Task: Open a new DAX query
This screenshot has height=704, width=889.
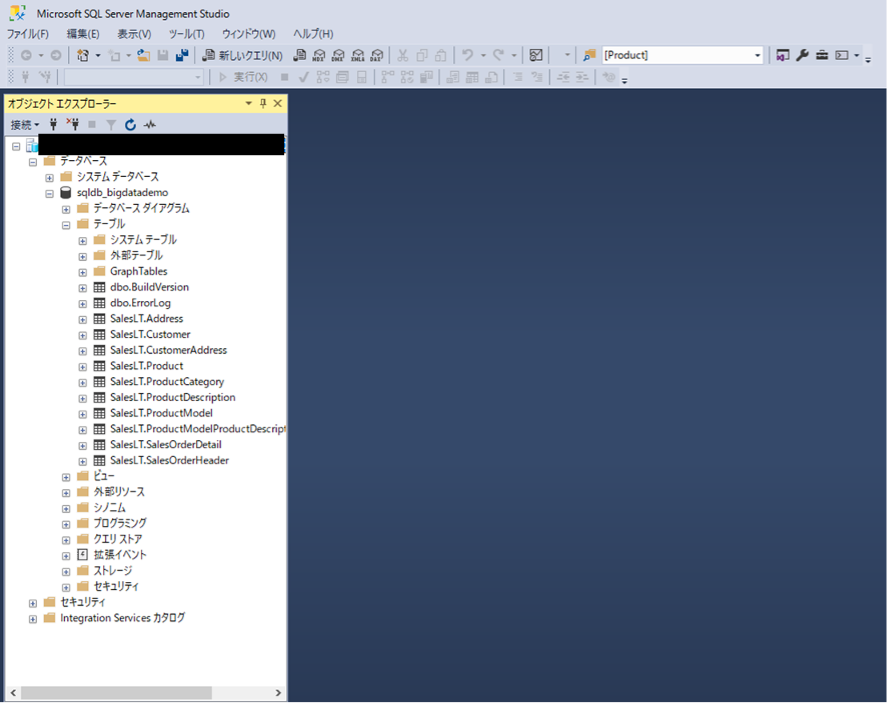Action: [377, 55]
